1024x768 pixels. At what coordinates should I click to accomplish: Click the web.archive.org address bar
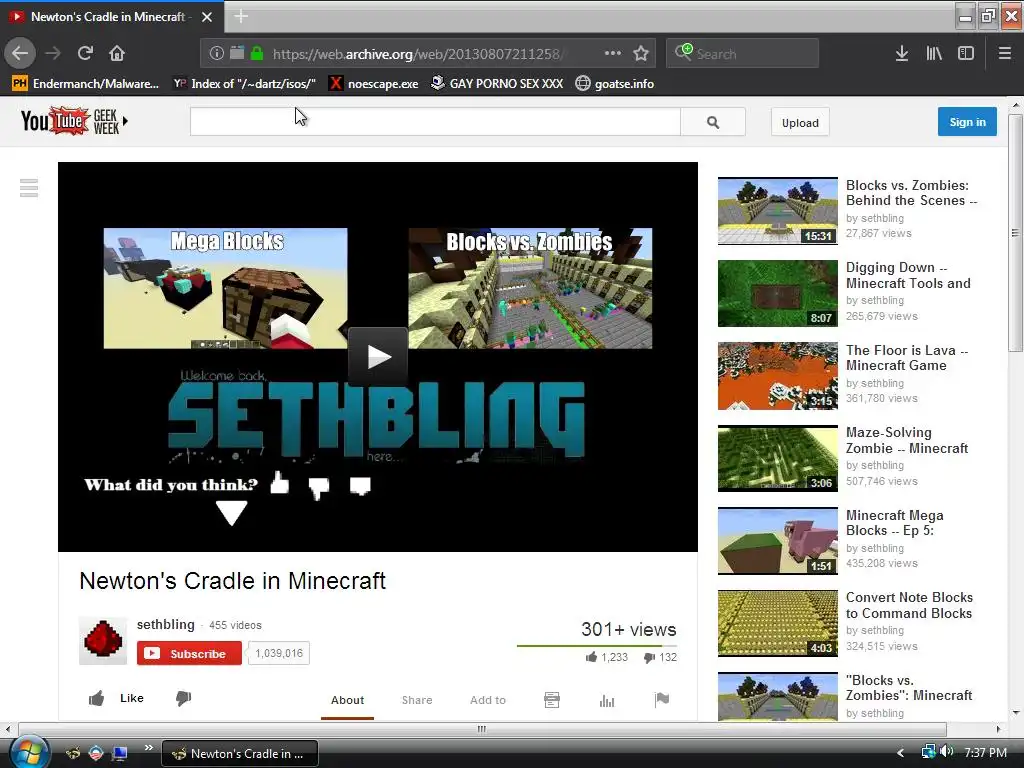coord(418,54)
